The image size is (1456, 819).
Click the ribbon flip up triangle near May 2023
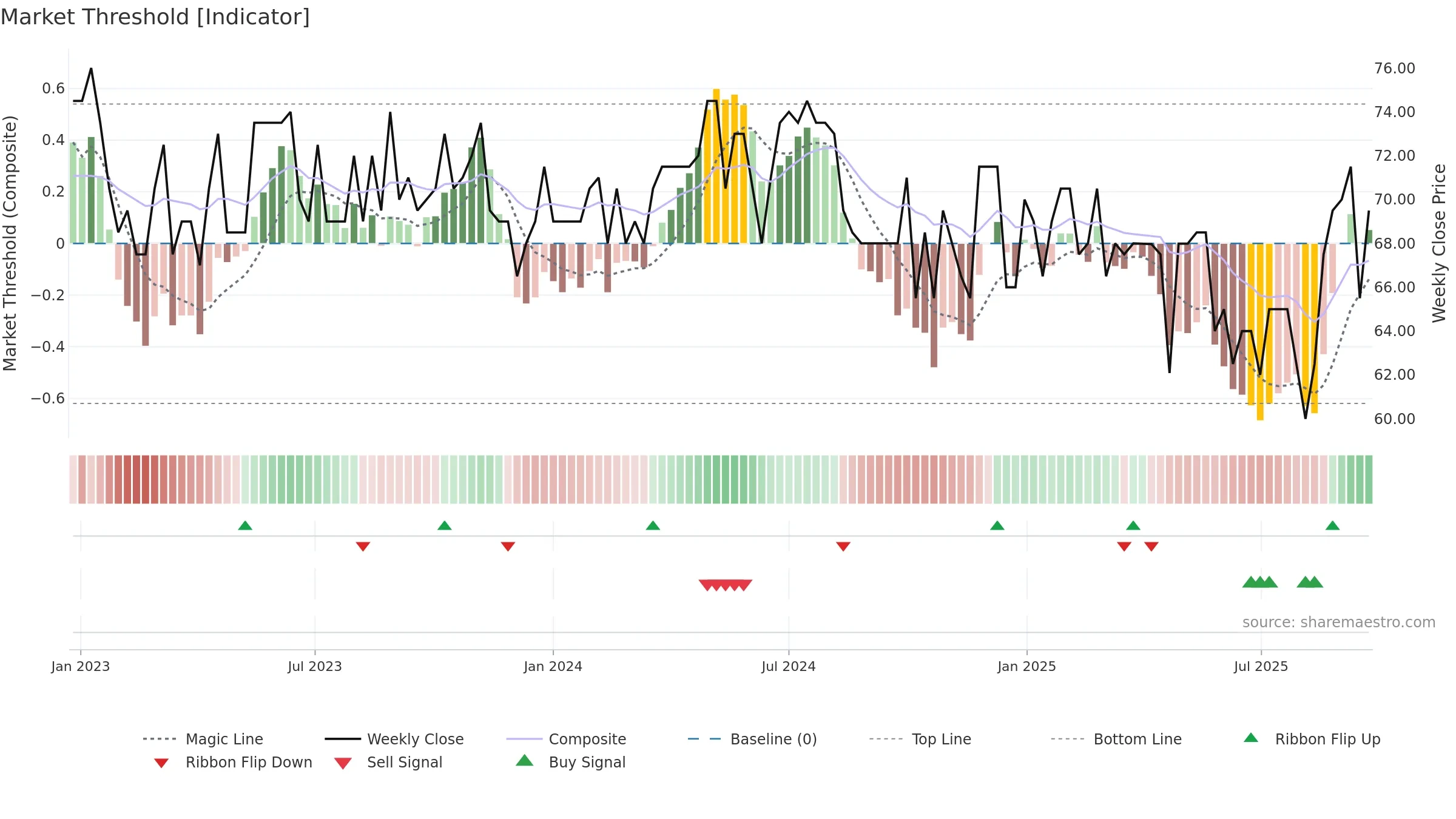click(245, 525)
